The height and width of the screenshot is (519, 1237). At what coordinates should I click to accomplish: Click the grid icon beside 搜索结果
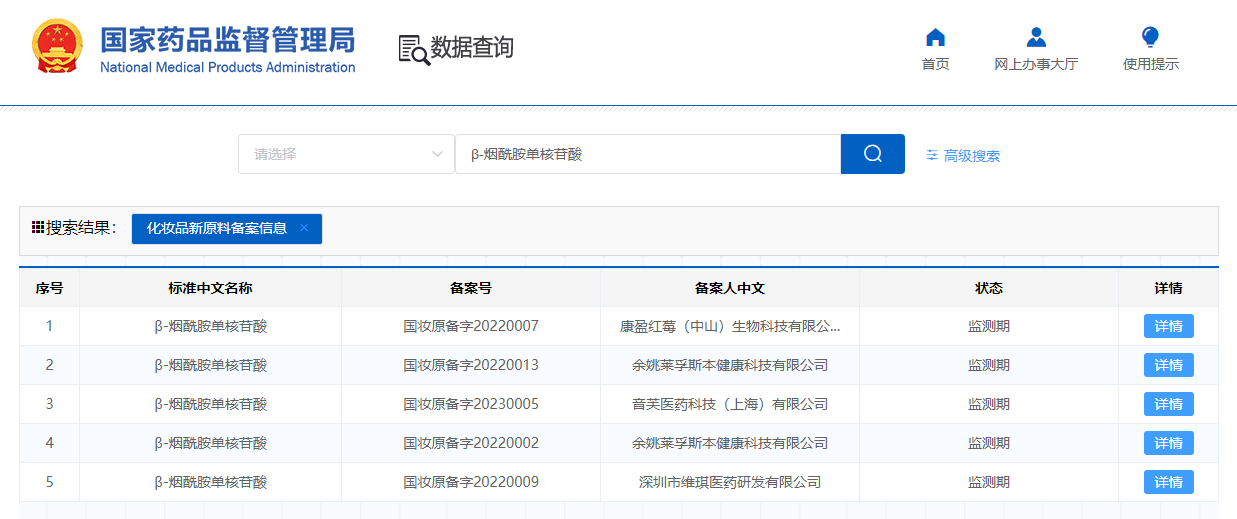pyautogui.click(x=38, y=228)
